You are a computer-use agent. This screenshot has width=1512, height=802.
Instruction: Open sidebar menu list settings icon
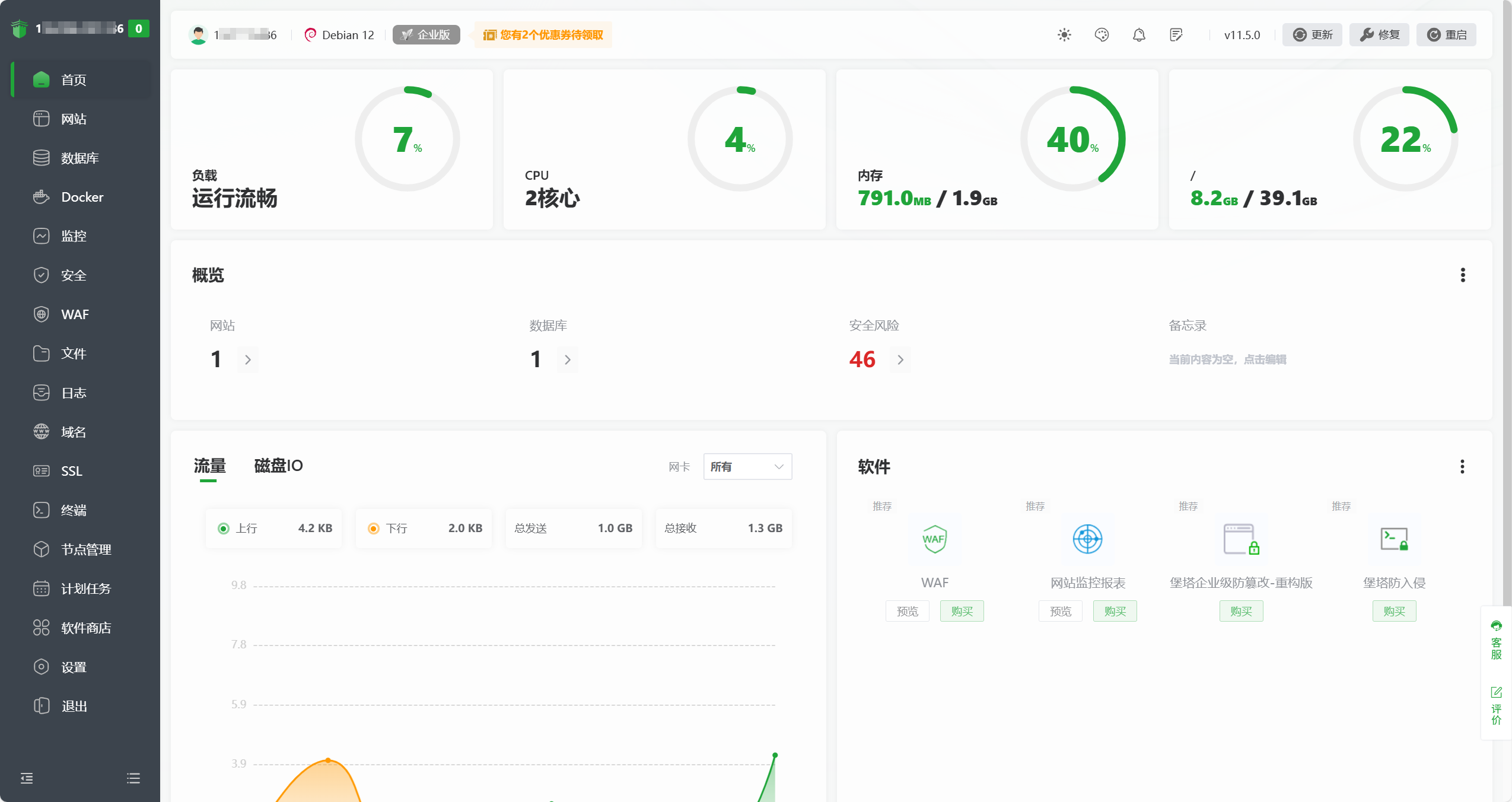(x=133, y=778)
